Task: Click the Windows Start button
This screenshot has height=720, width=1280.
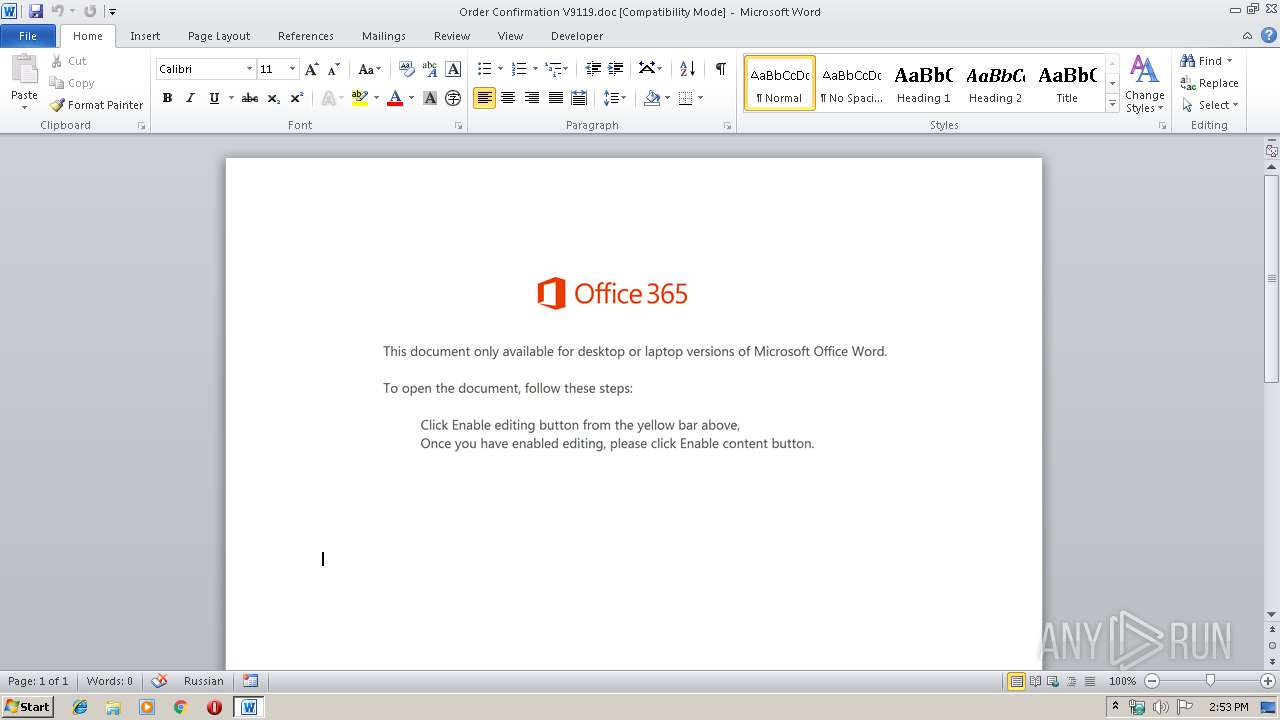Action: pos(27,707)
